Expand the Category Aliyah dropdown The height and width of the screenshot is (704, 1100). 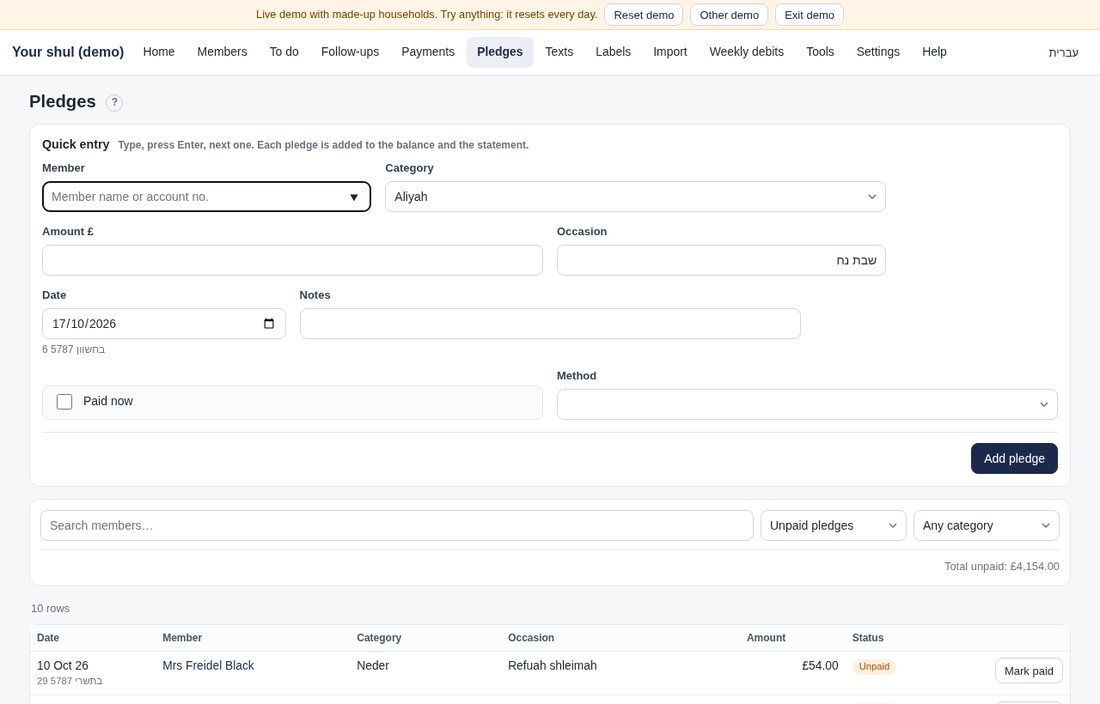(x=635, y=196)
